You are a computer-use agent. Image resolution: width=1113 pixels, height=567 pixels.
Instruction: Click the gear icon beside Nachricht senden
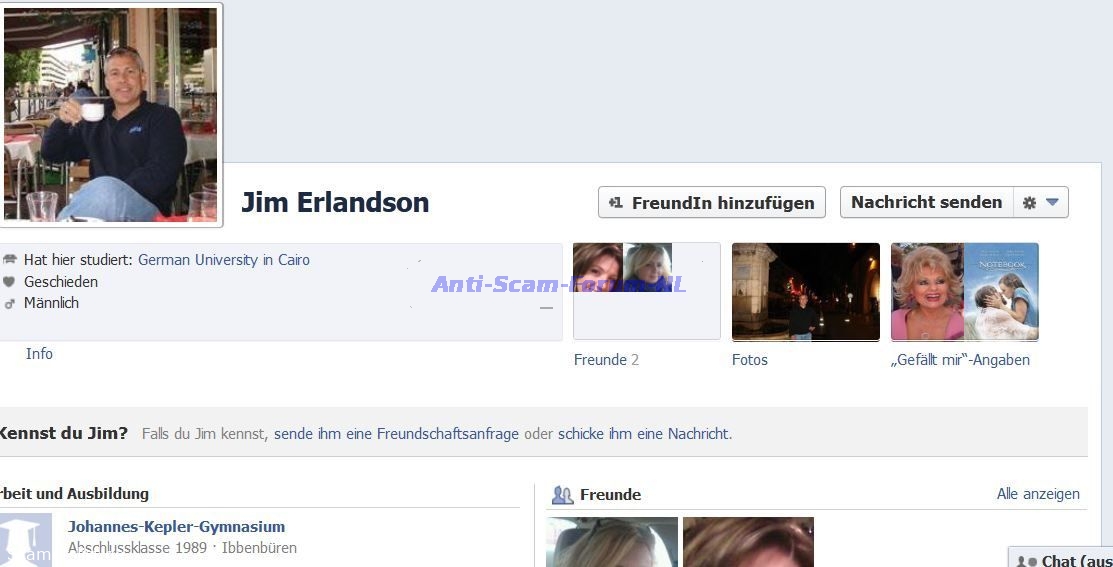tap(1029, 202)
